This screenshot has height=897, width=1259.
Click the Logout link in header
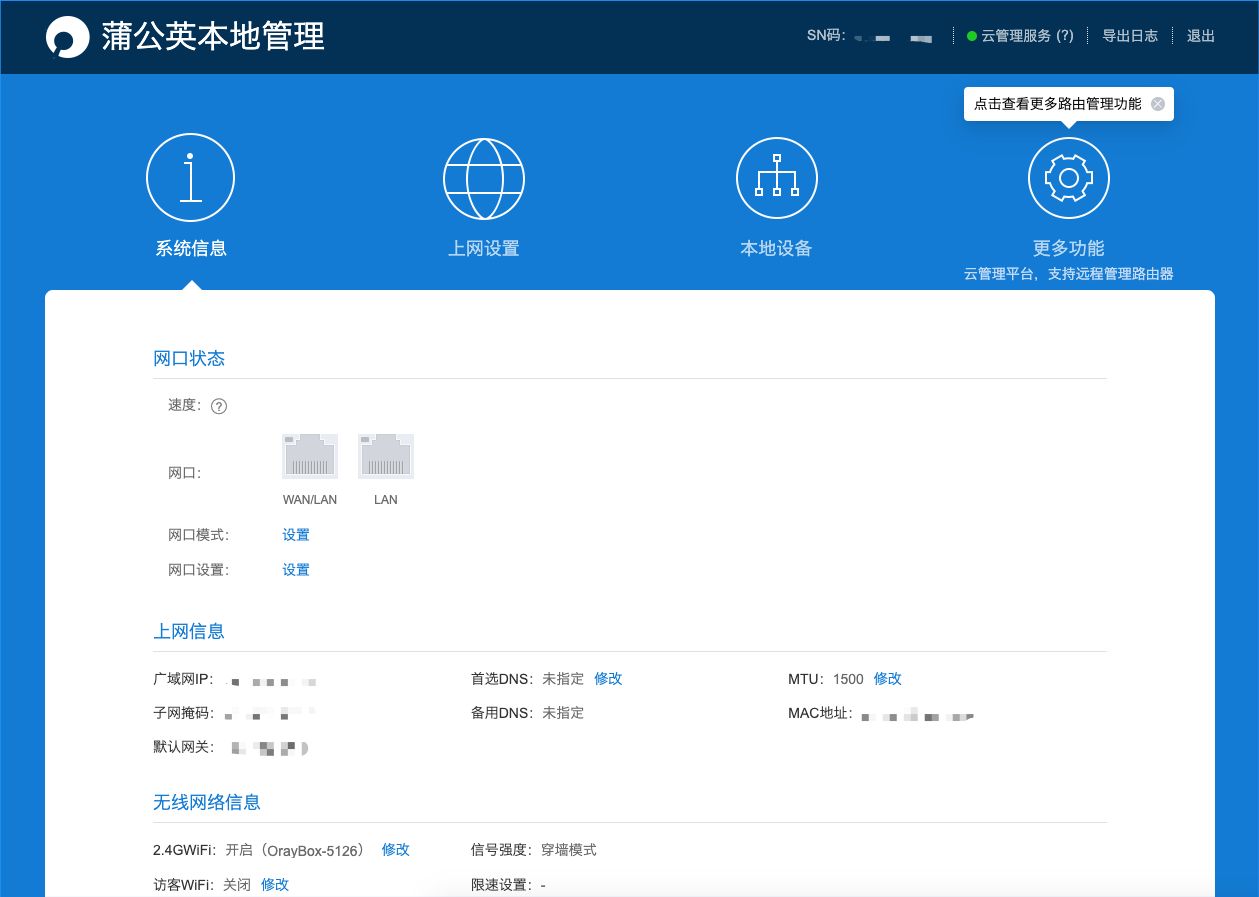(x=1200, y=36)
